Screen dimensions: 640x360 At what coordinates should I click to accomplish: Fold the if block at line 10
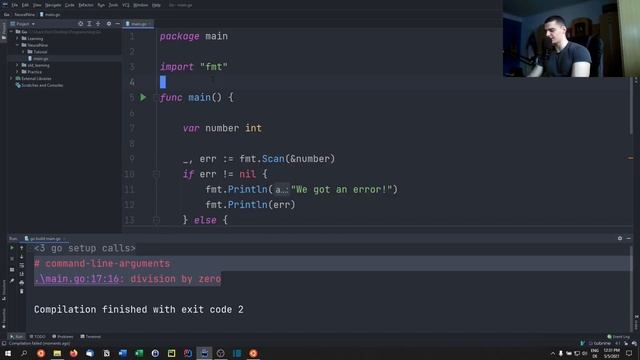point(156,174)
